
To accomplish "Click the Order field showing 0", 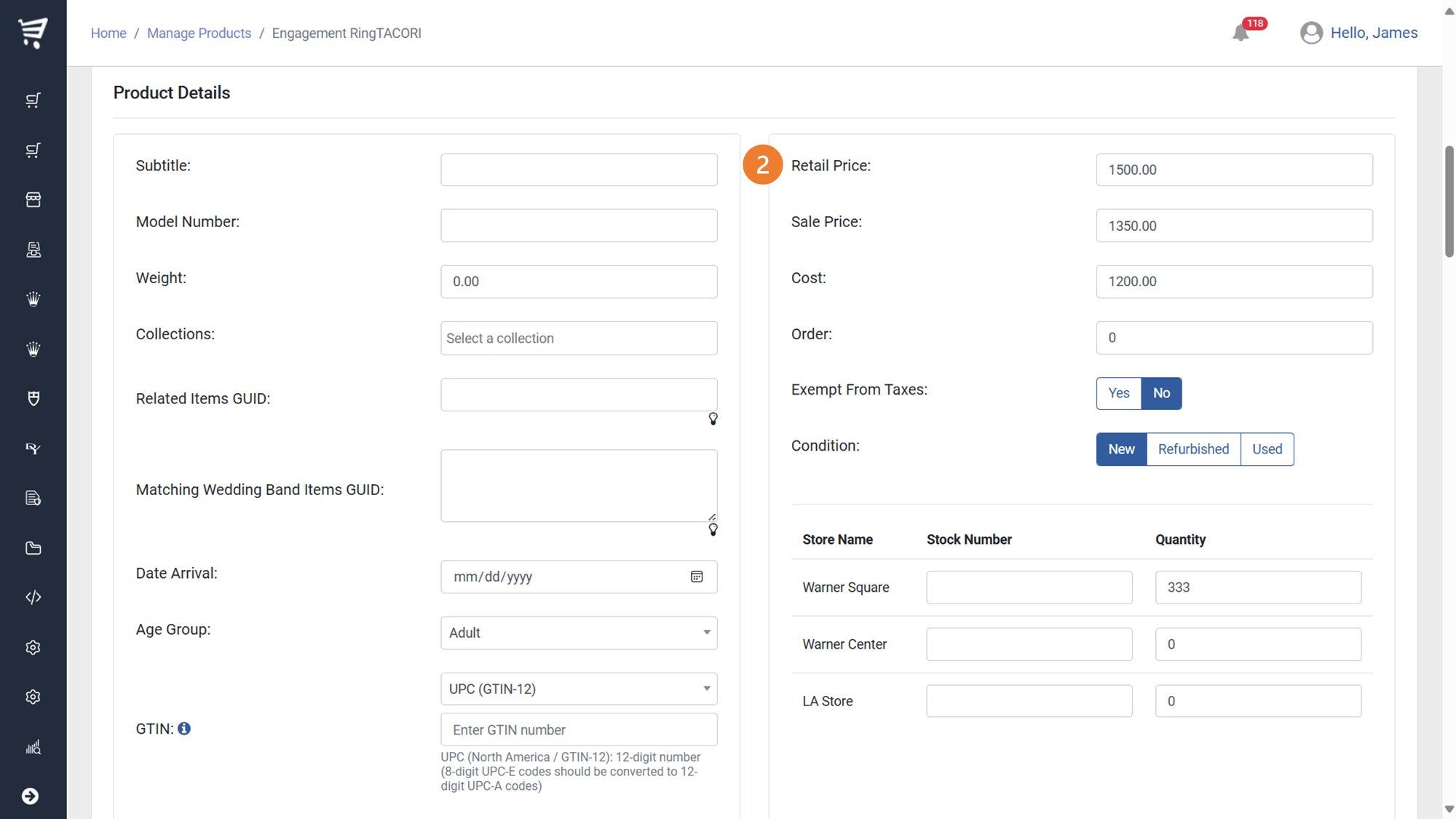I will 1235,337.
